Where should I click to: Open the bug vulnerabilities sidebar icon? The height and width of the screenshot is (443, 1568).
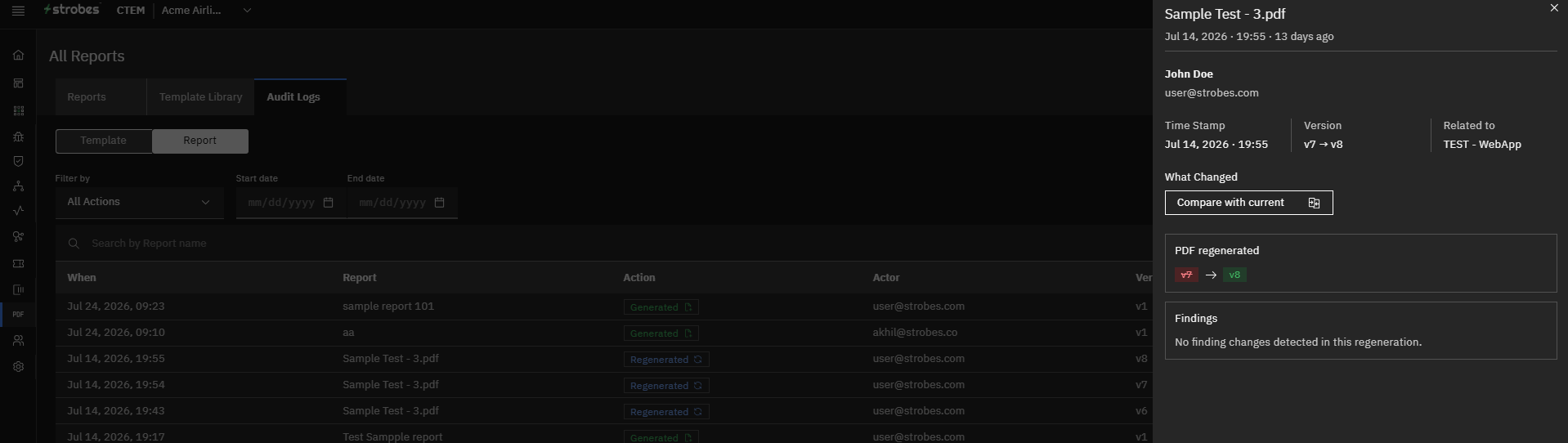click(18, 136)
